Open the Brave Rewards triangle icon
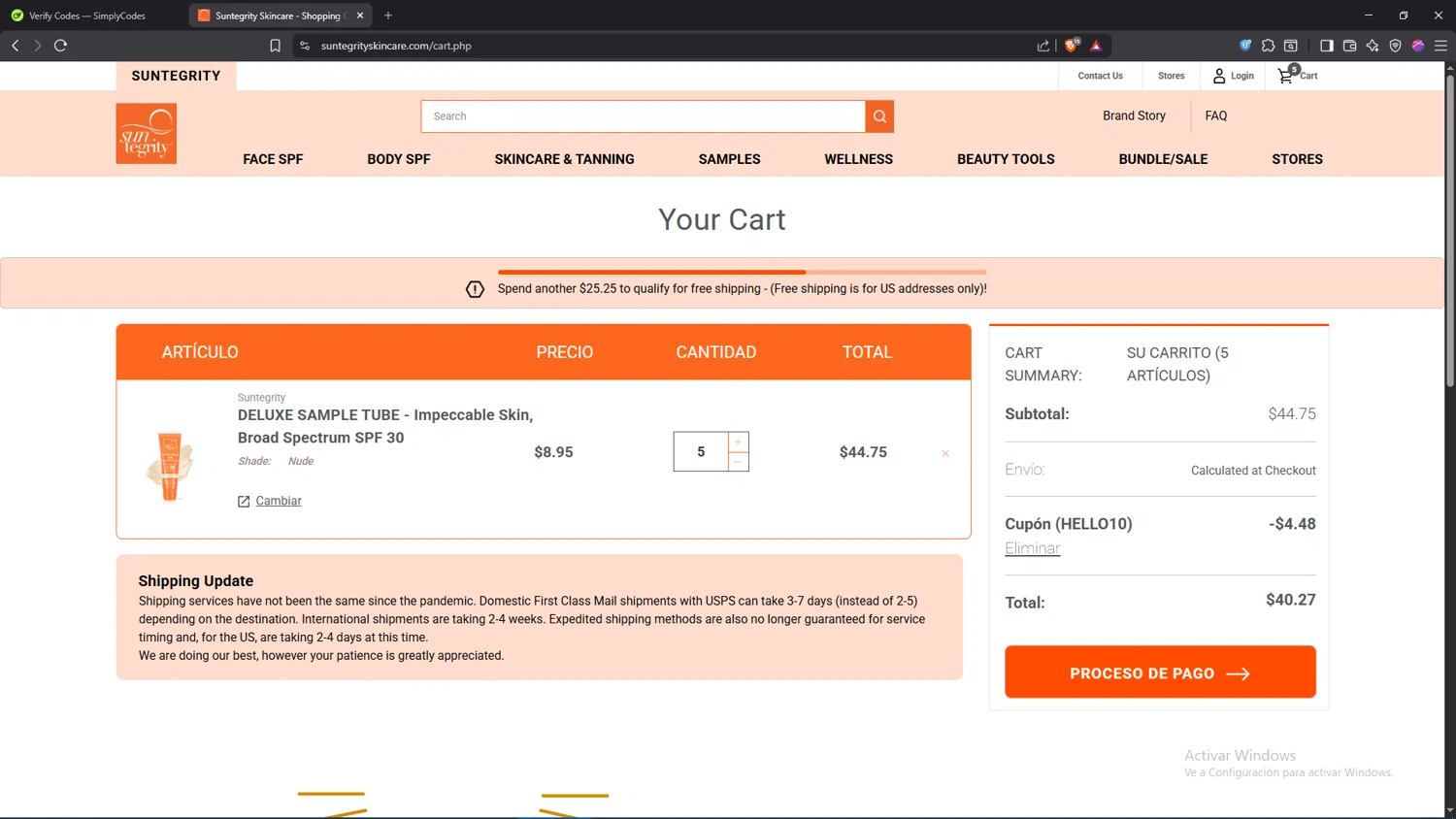The image size is (1456, 819). pos(1097,46)
